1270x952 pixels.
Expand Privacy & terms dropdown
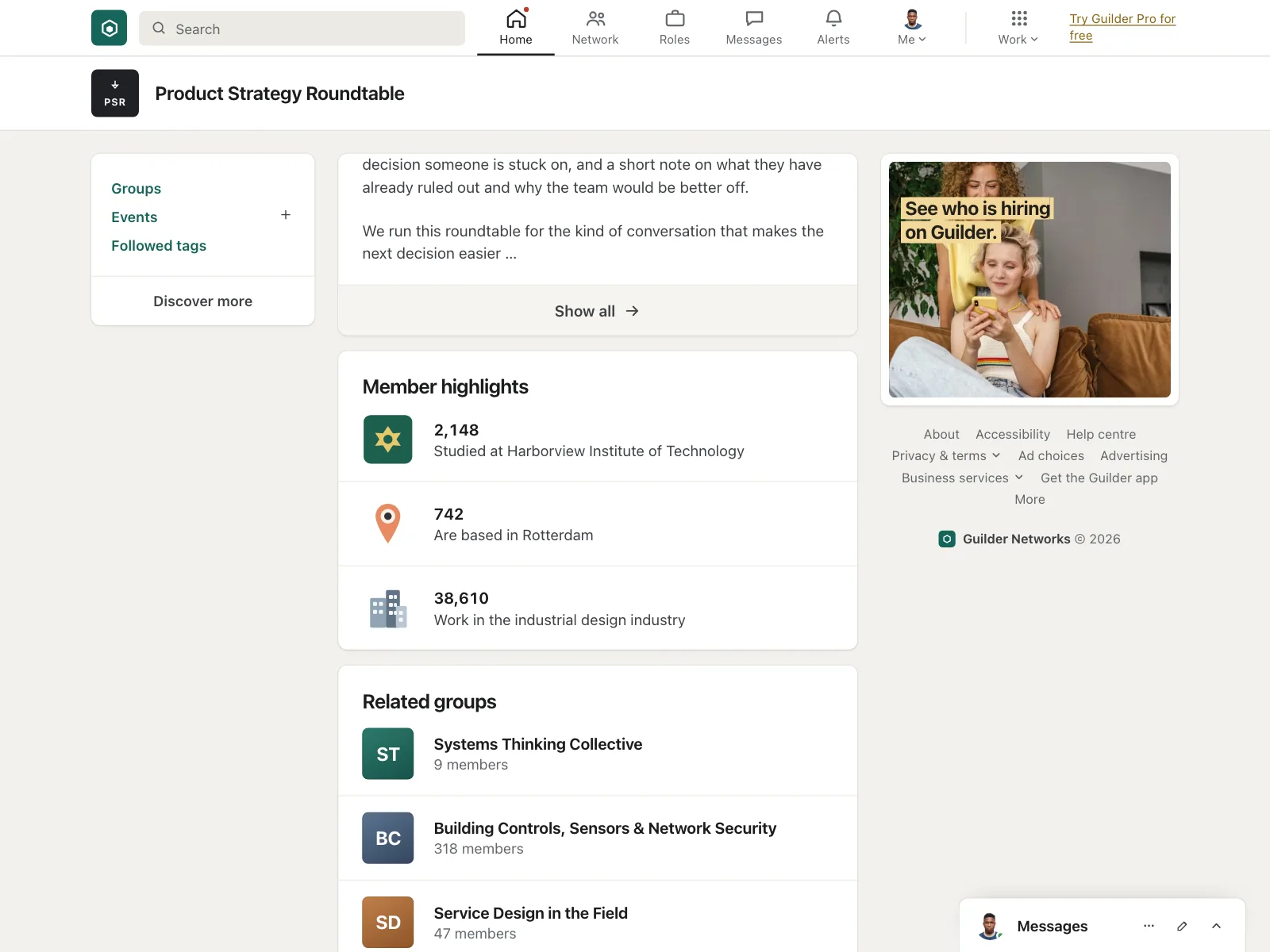pos(946,456)
